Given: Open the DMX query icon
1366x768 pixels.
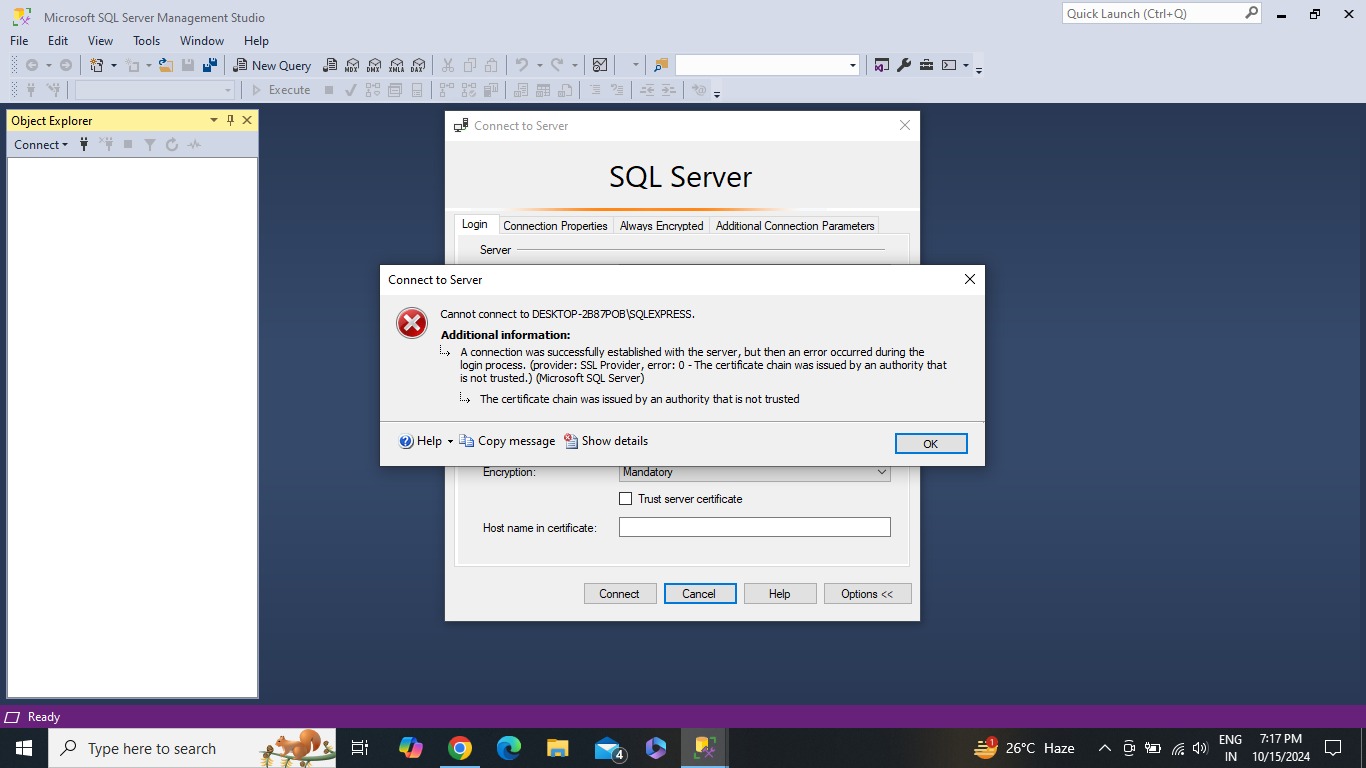Looking at the screenshot, I should pyautogui.click(x=373, y=65).
